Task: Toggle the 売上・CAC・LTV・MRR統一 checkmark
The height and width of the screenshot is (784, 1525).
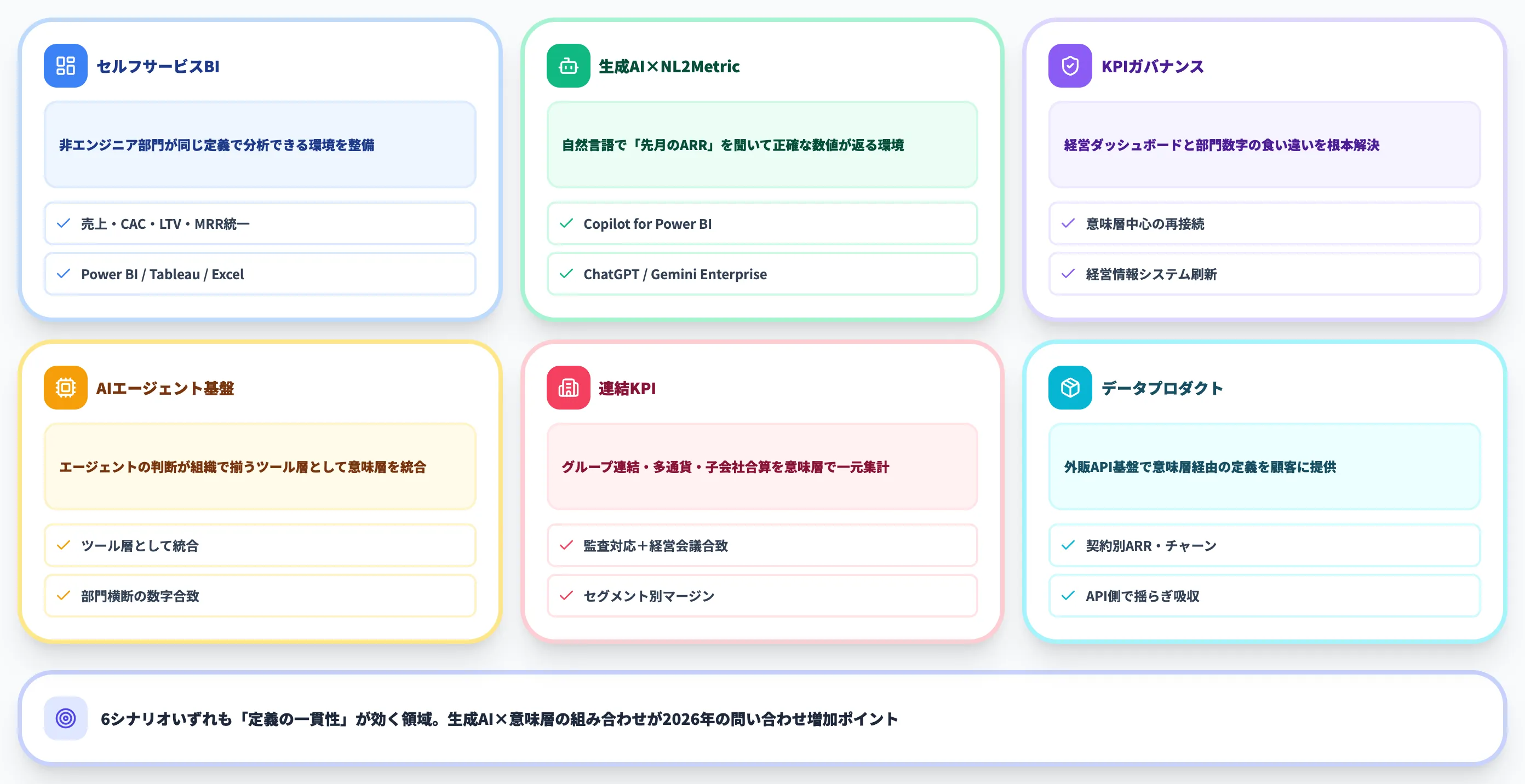Action: (x=64, y=224)
